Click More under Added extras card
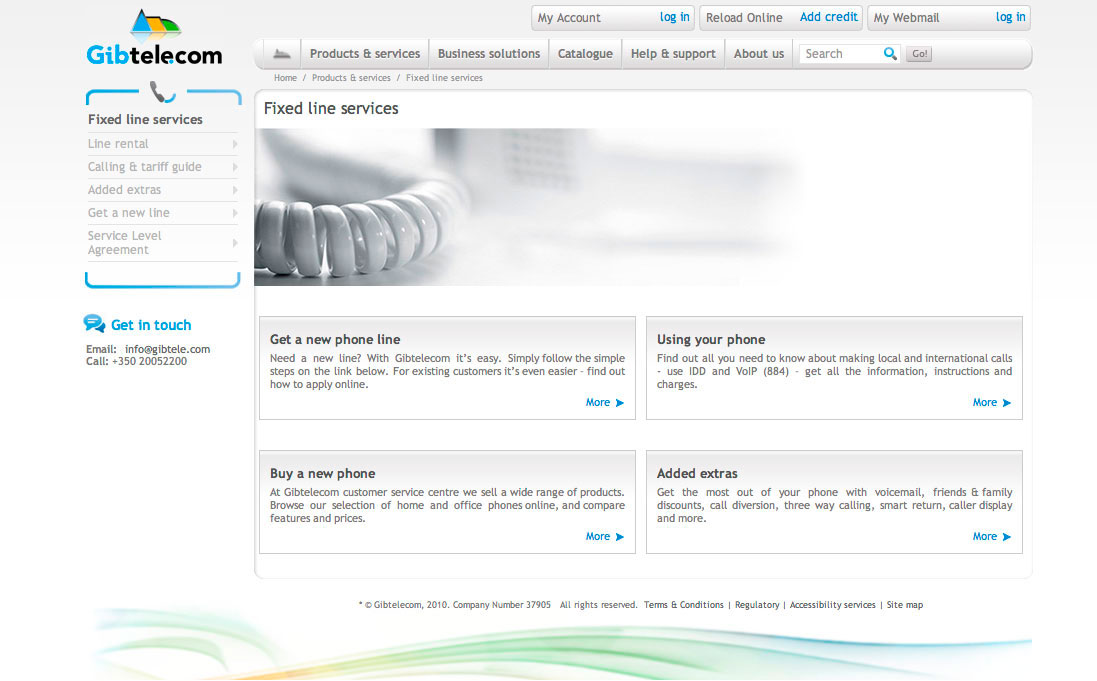 tap(984, 537)
